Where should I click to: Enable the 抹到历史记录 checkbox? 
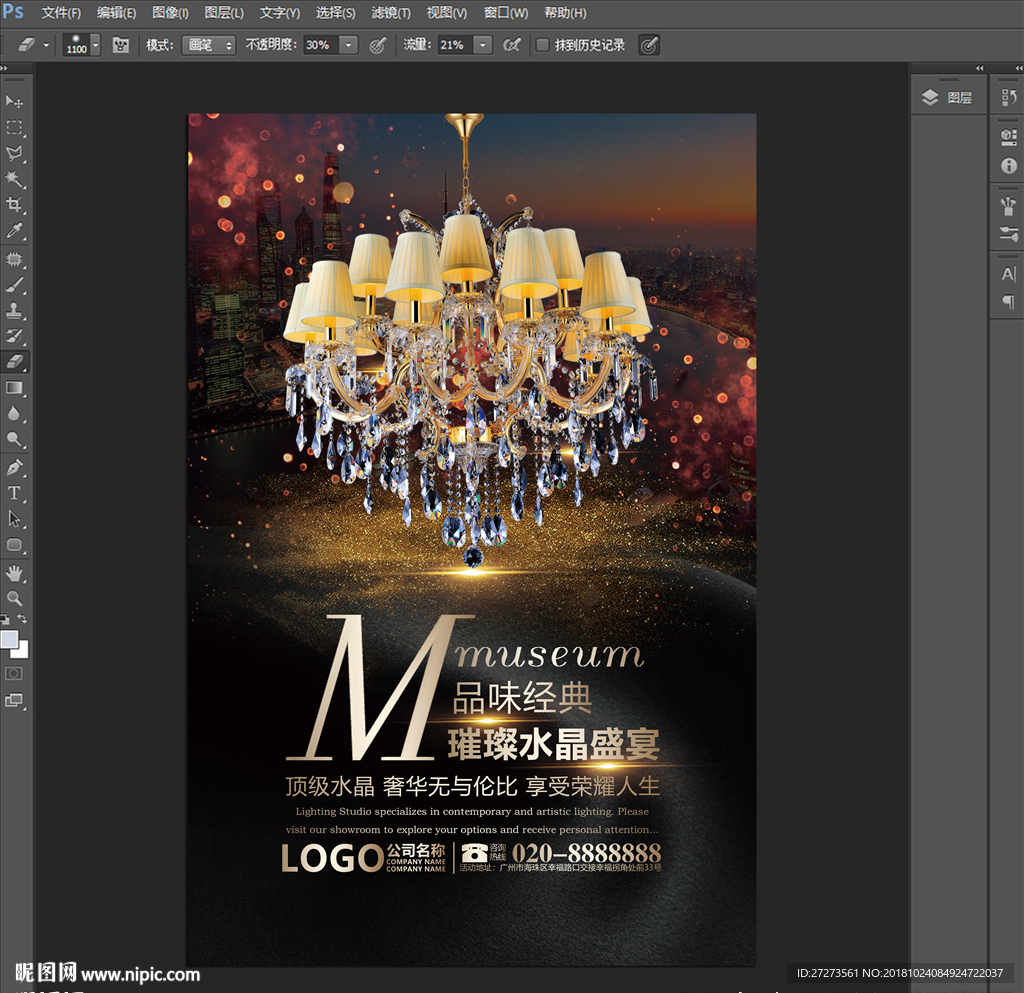click(x=542, y=45)
